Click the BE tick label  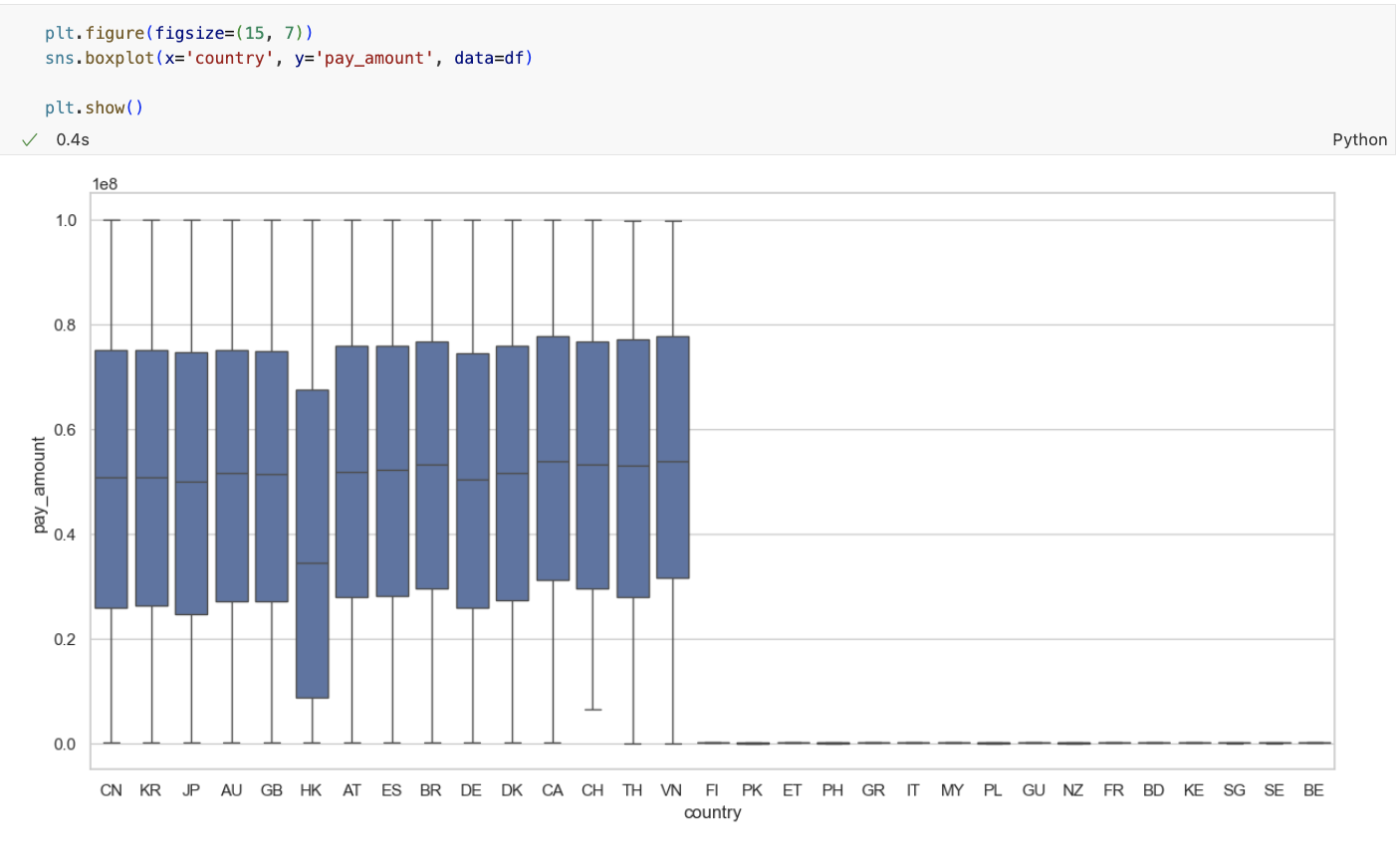pos(1314,790)
